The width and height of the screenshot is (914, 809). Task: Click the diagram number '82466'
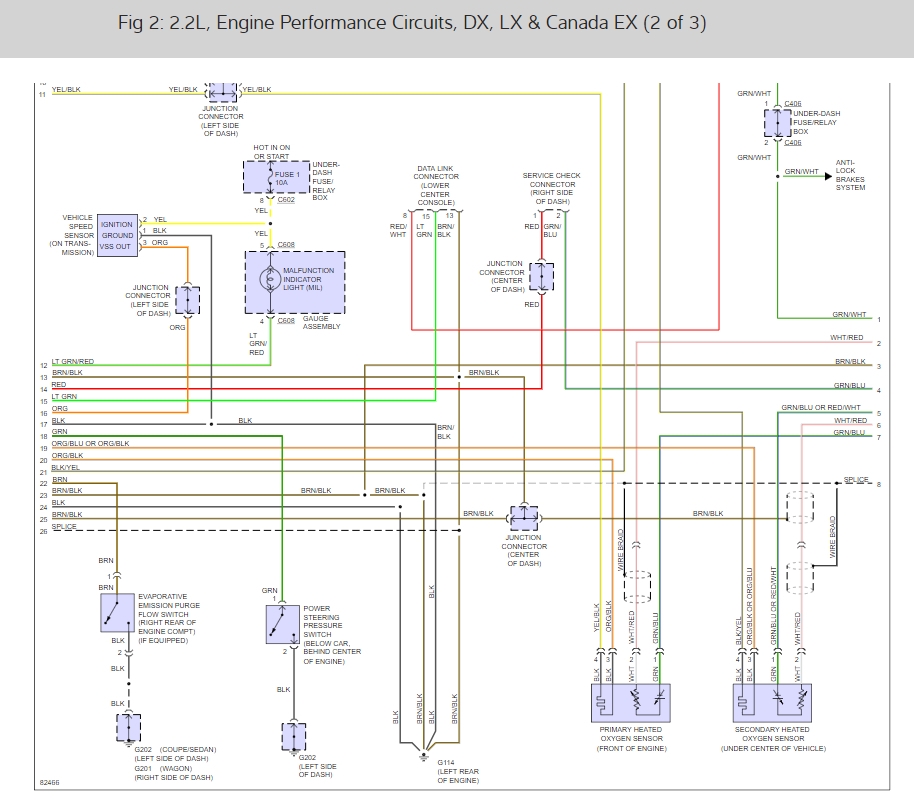tap(50, 783)
